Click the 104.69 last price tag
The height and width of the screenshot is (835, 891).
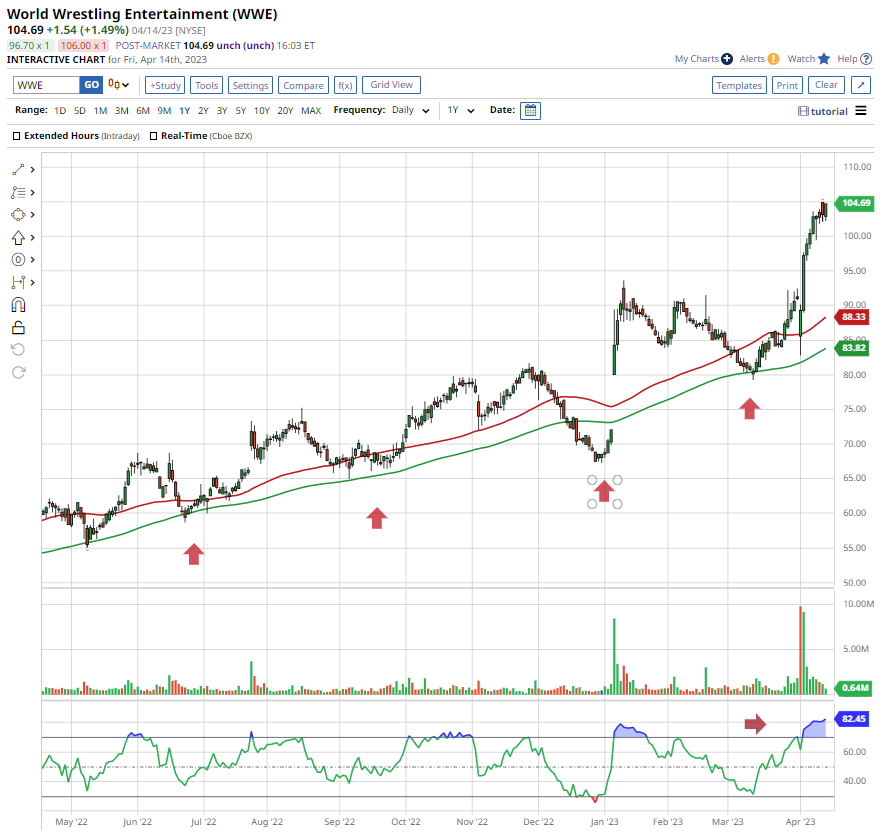(x=855, y=203)
